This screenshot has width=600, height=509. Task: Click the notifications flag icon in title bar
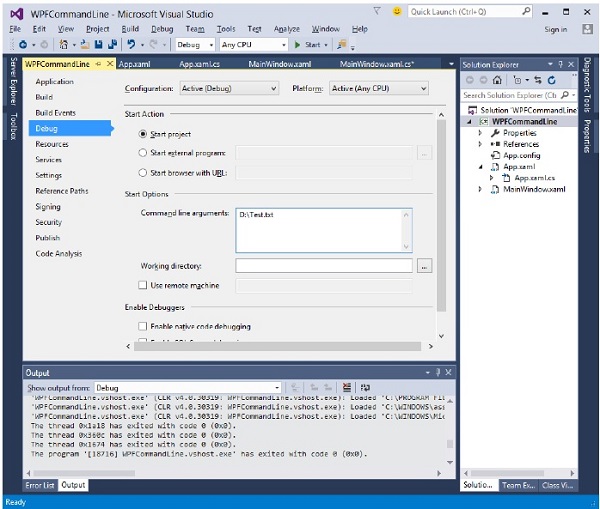point(378,12)
